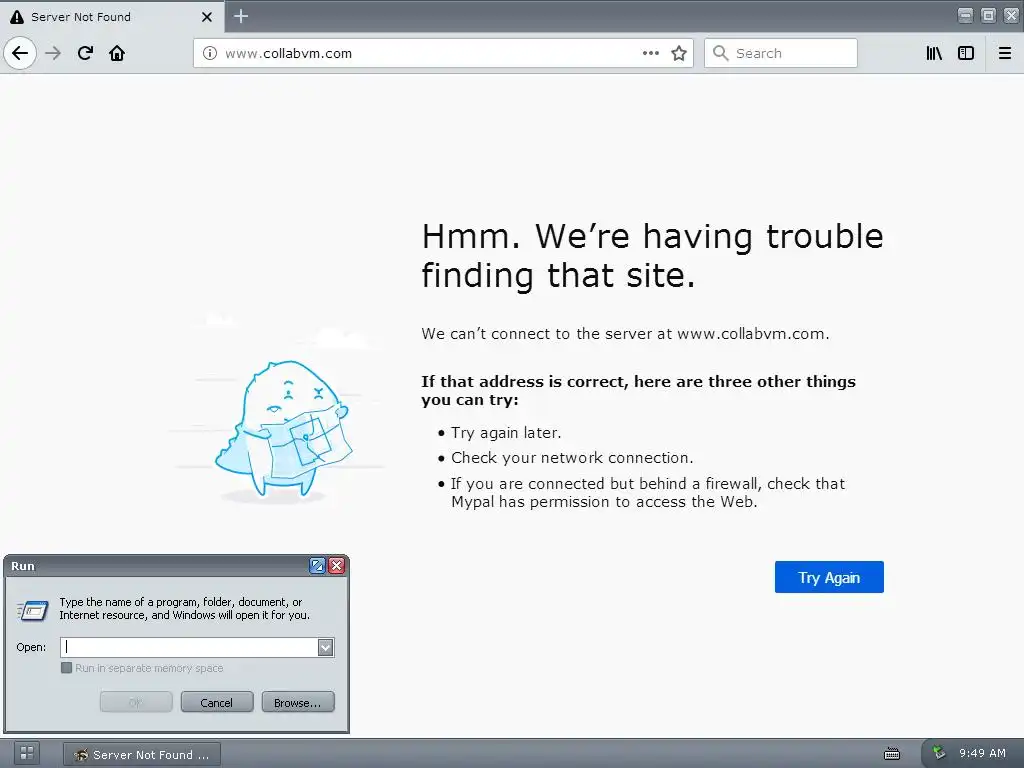The image size is (1024, 768).
Task: Toggle Run in separate memory space checkbox
Action: click(x=66, y=667)
